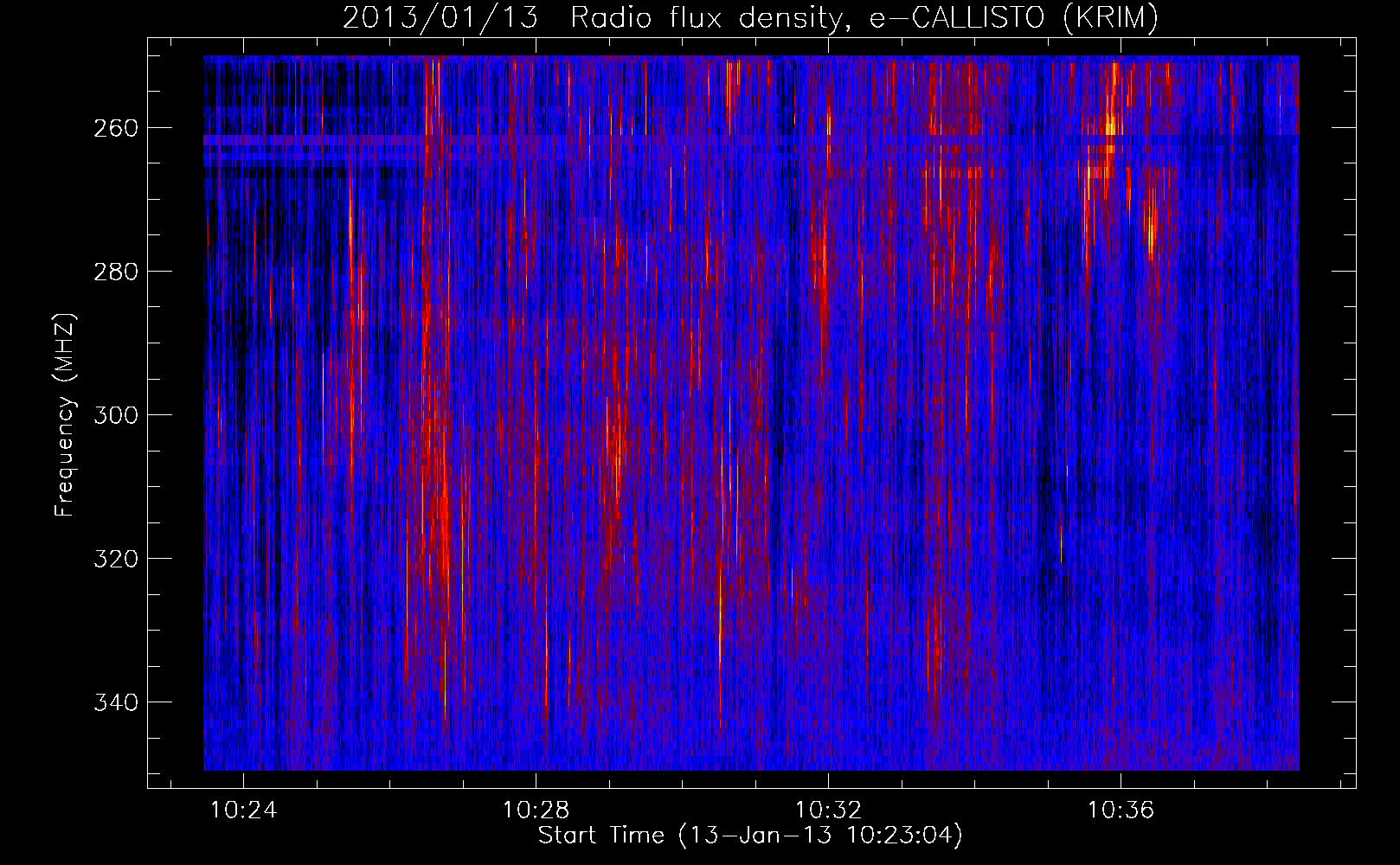Viewport: 1400px width, 865px height.
Task: Click the plot title "Radio flux density, e-CALLISTO (KRIM)"
Action: pyautogui.click(x=864, y=18)
